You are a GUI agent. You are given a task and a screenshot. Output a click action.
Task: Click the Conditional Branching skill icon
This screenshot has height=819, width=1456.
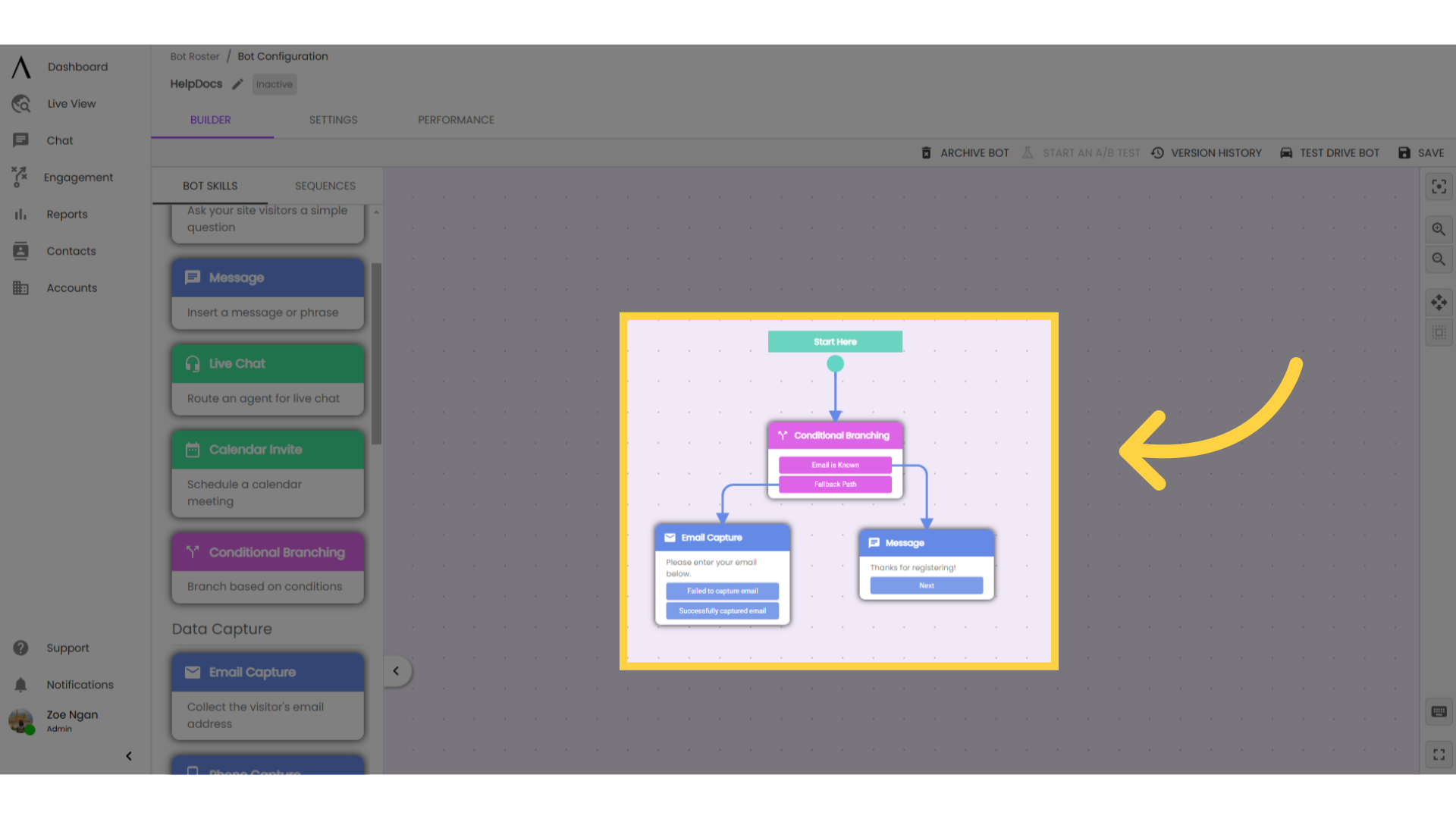[x=193, y=552]
